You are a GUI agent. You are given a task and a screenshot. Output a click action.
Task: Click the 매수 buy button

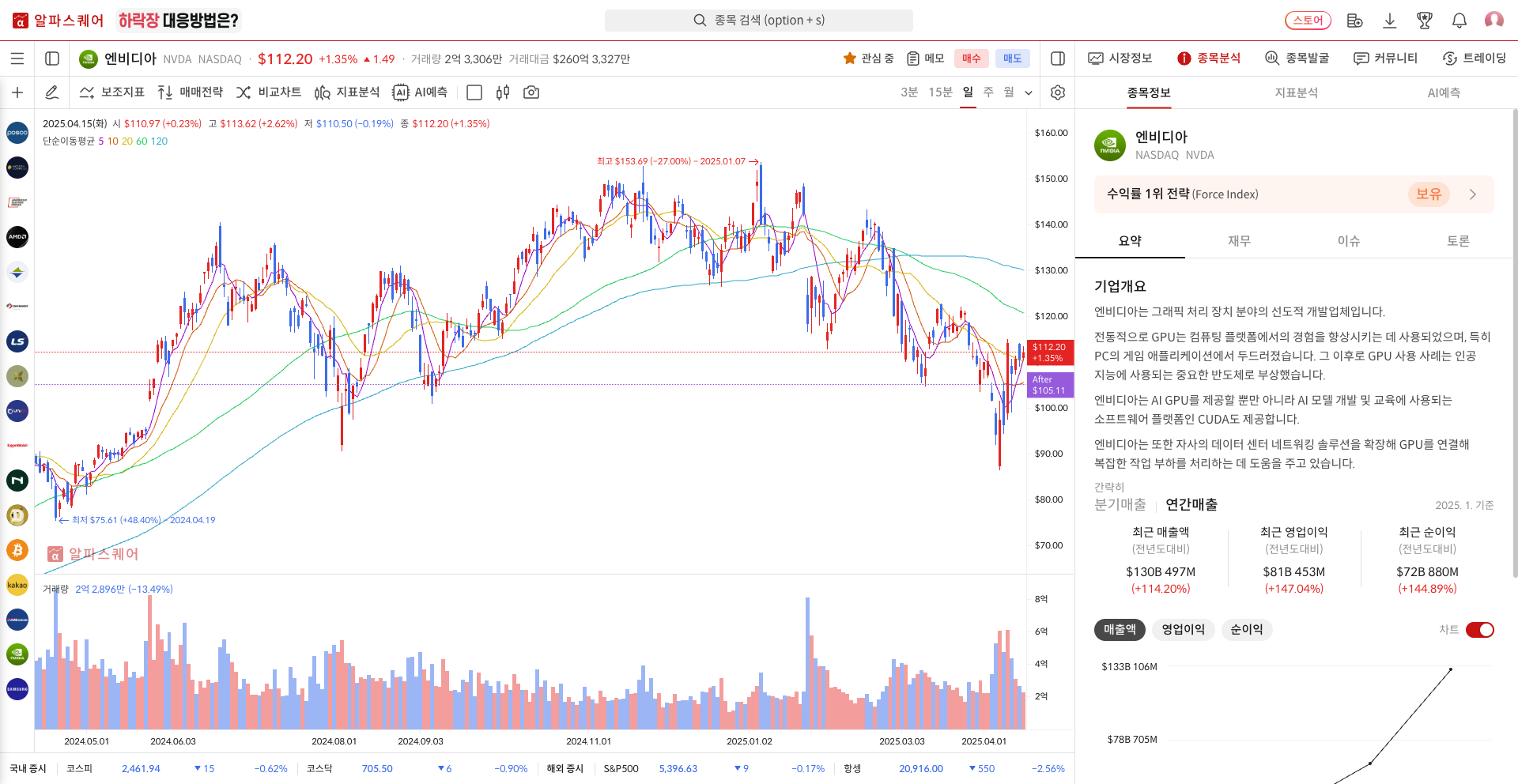pos(972,58)
